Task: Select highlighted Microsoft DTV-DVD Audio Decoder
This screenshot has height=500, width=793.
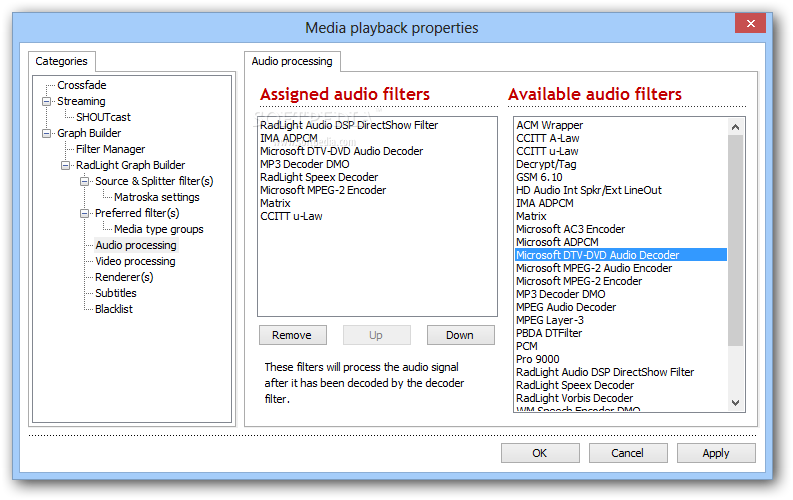Action: 621,255
